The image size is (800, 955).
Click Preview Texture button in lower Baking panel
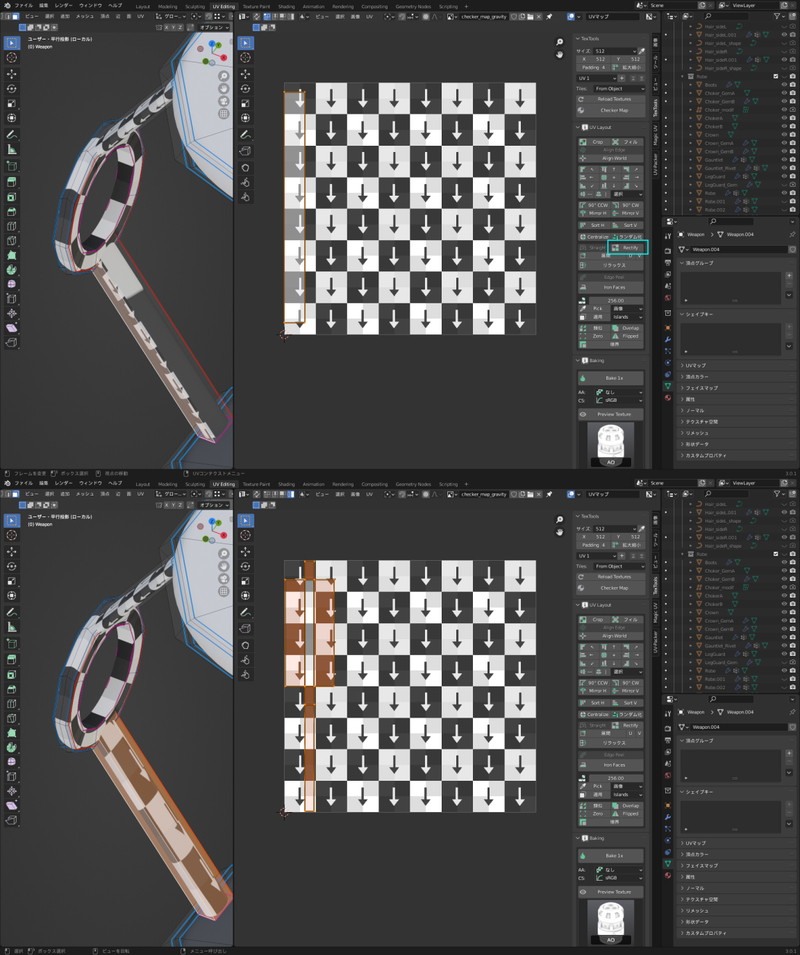tap(610, 892)
